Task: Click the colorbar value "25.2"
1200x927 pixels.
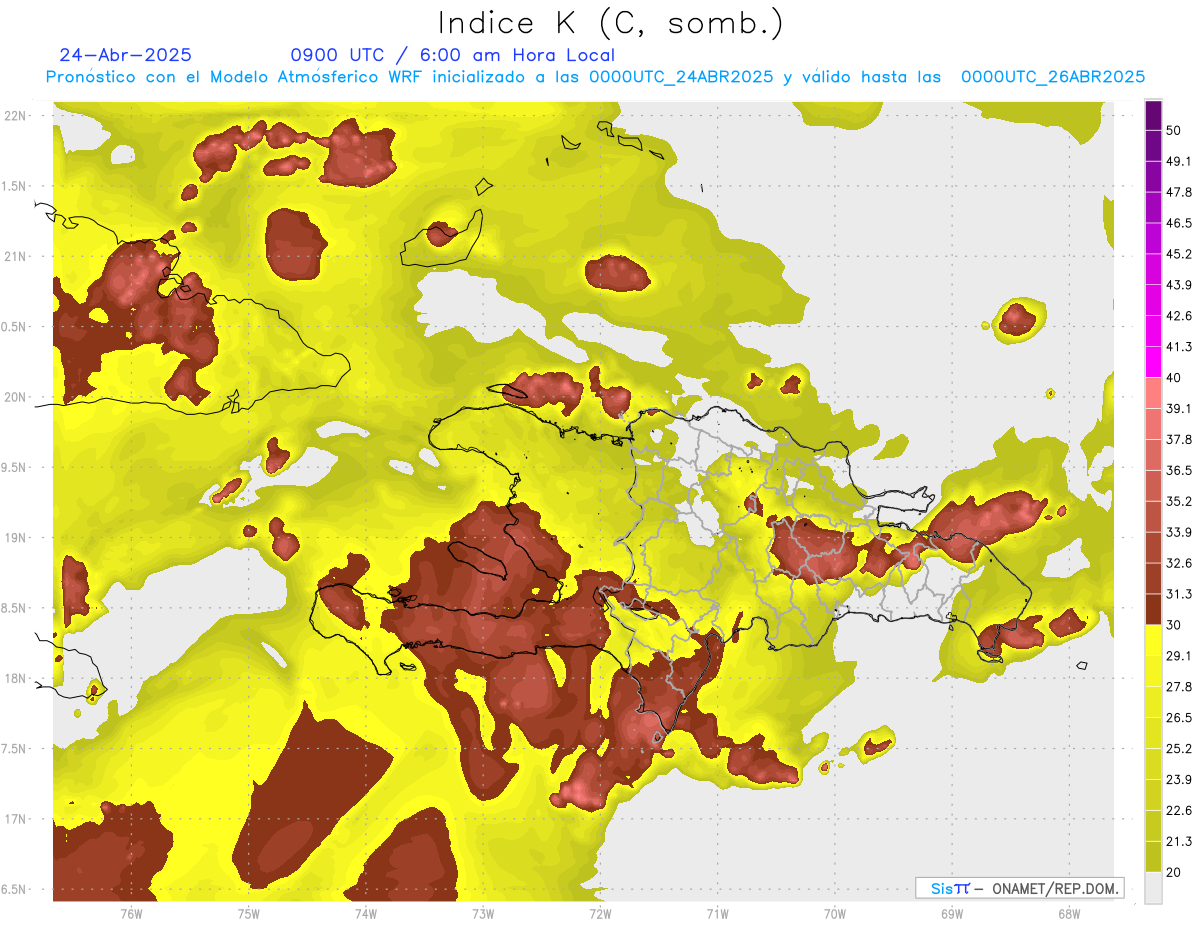Action: 1179,749
